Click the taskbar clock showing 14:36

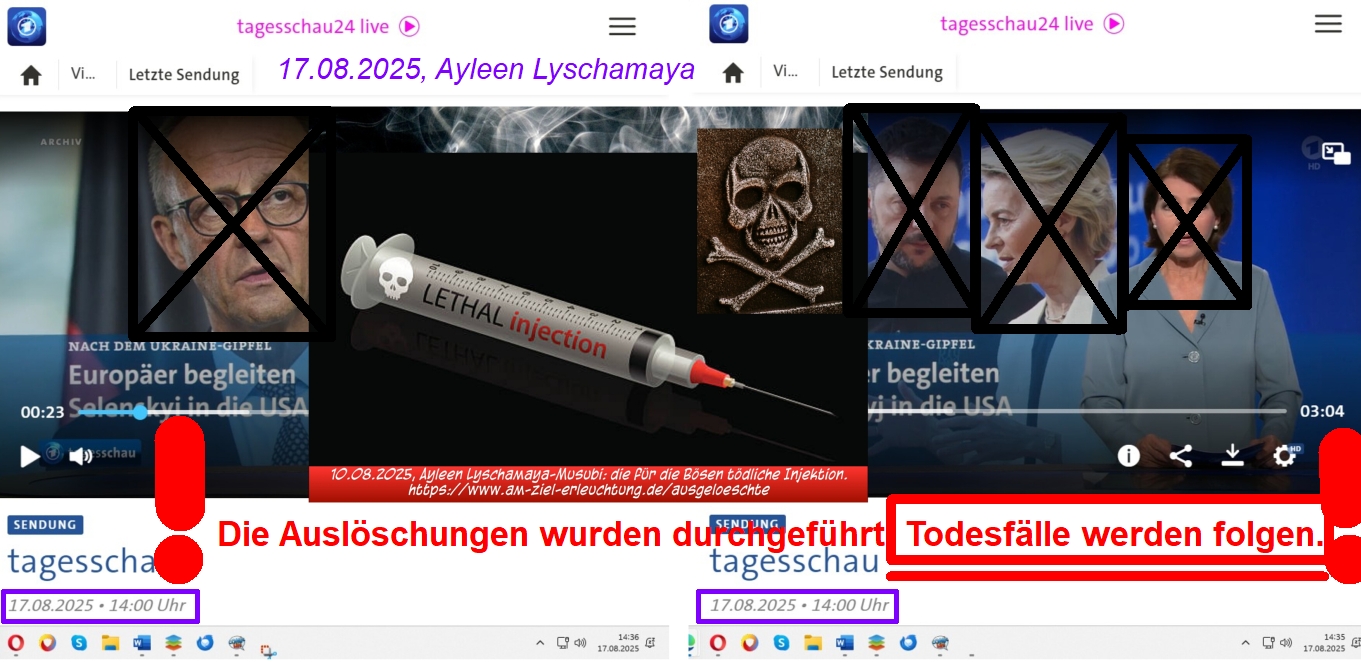(628, 642)
